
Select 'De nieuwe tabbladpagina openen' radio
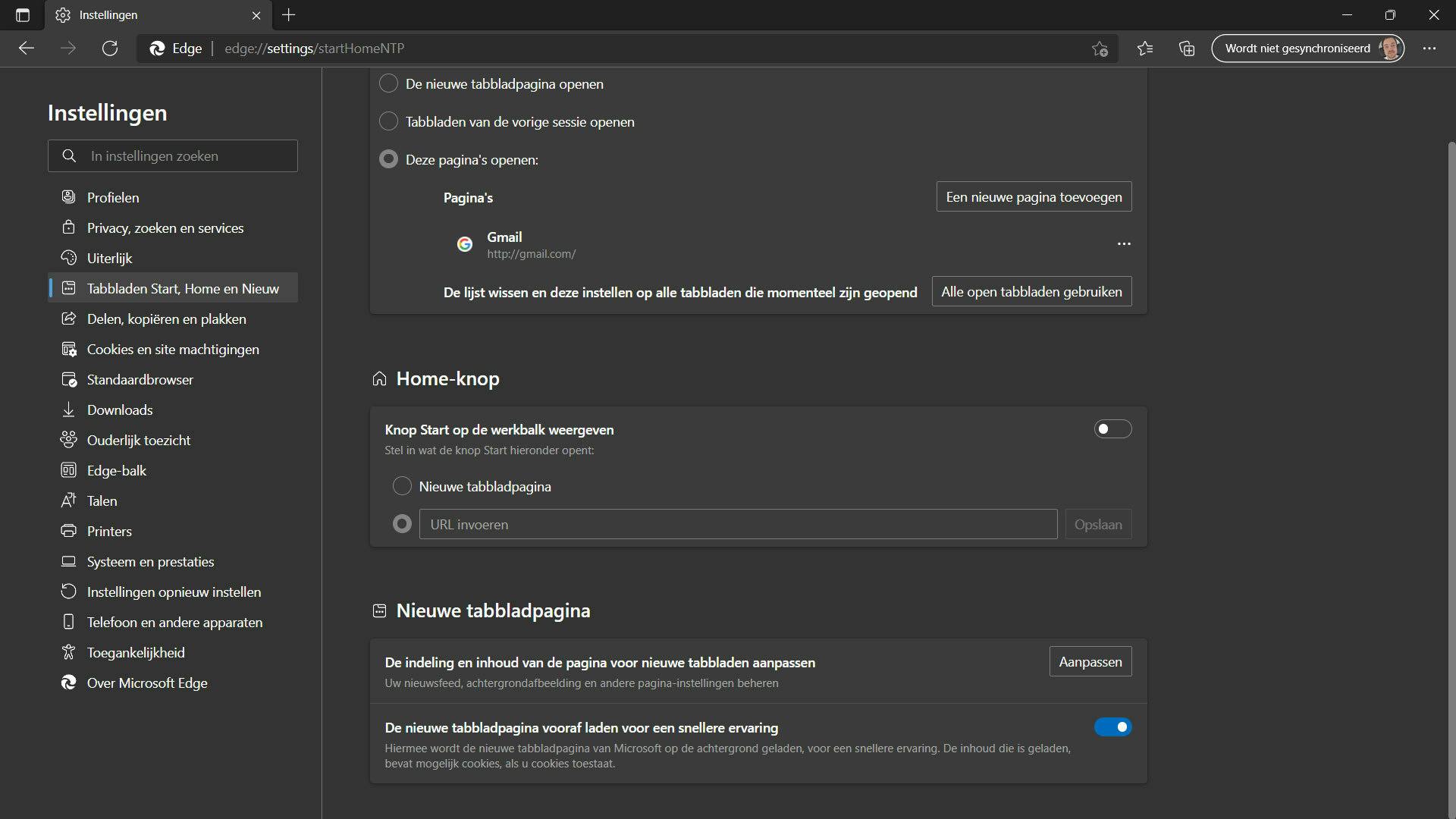coord(388,83)
